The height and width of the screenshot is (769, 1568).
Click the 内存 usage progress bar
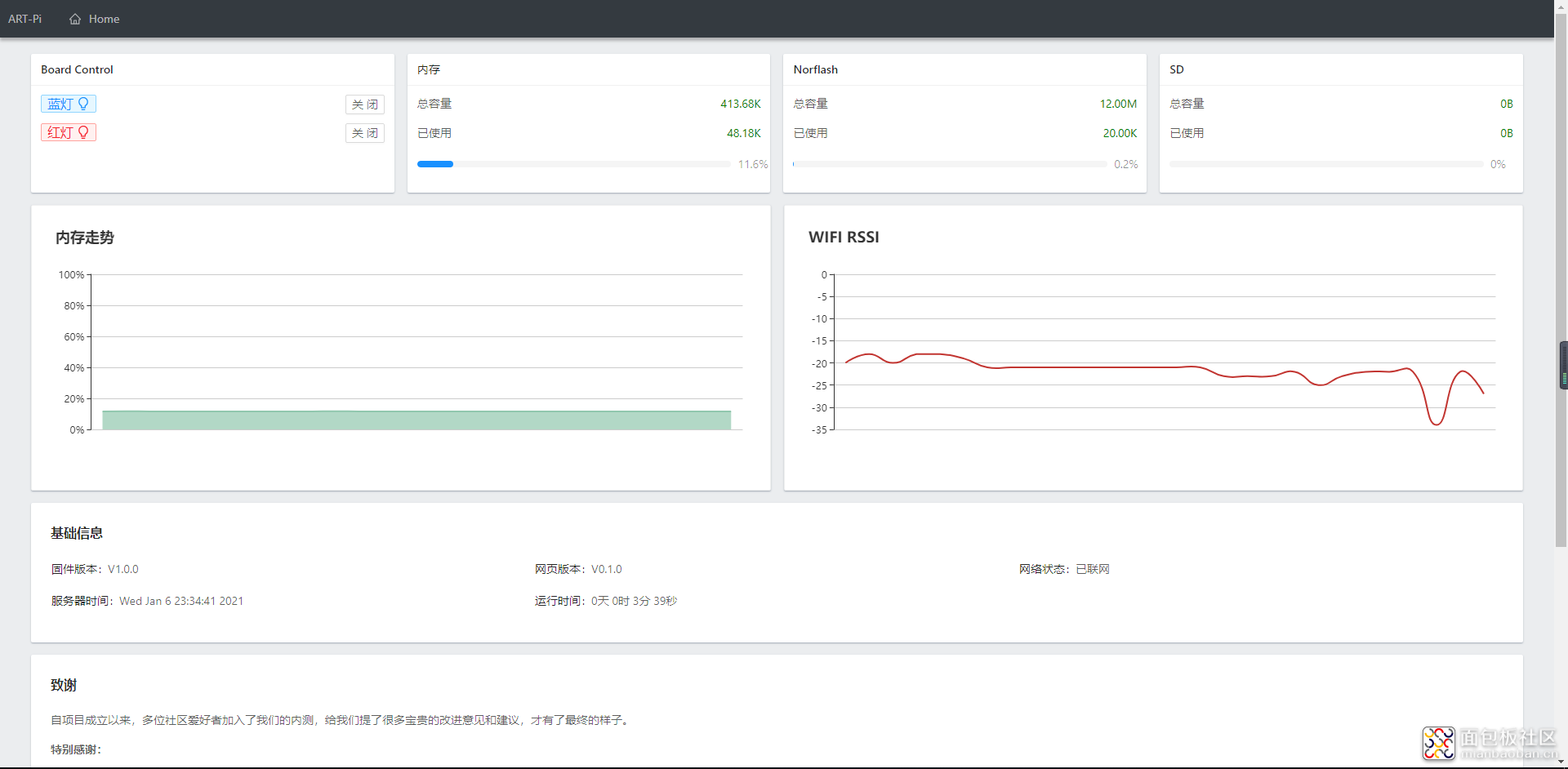pos(573,164)
